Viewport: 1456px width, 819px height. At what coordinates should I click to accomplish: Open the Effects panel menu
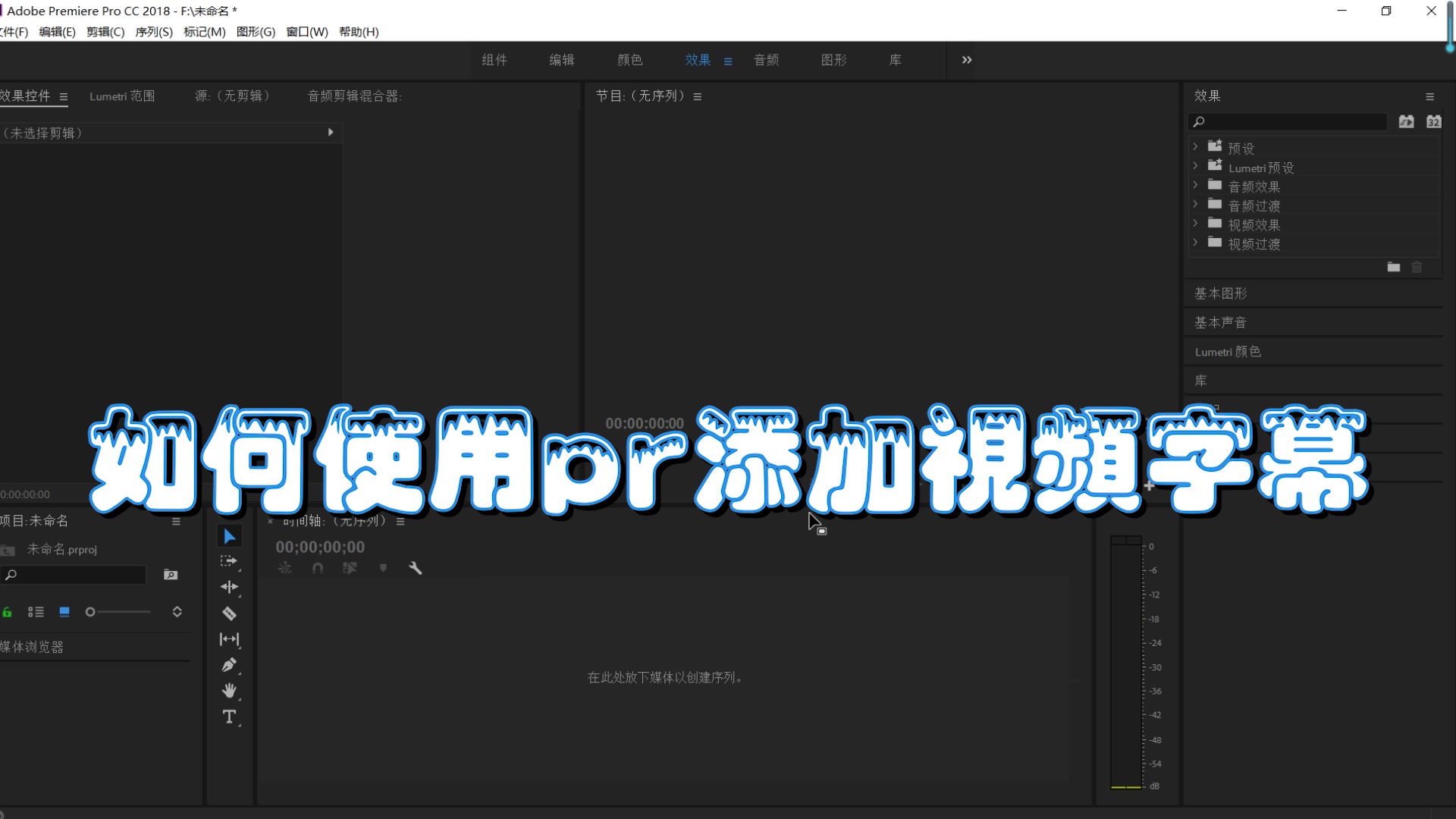point(1430,96)
